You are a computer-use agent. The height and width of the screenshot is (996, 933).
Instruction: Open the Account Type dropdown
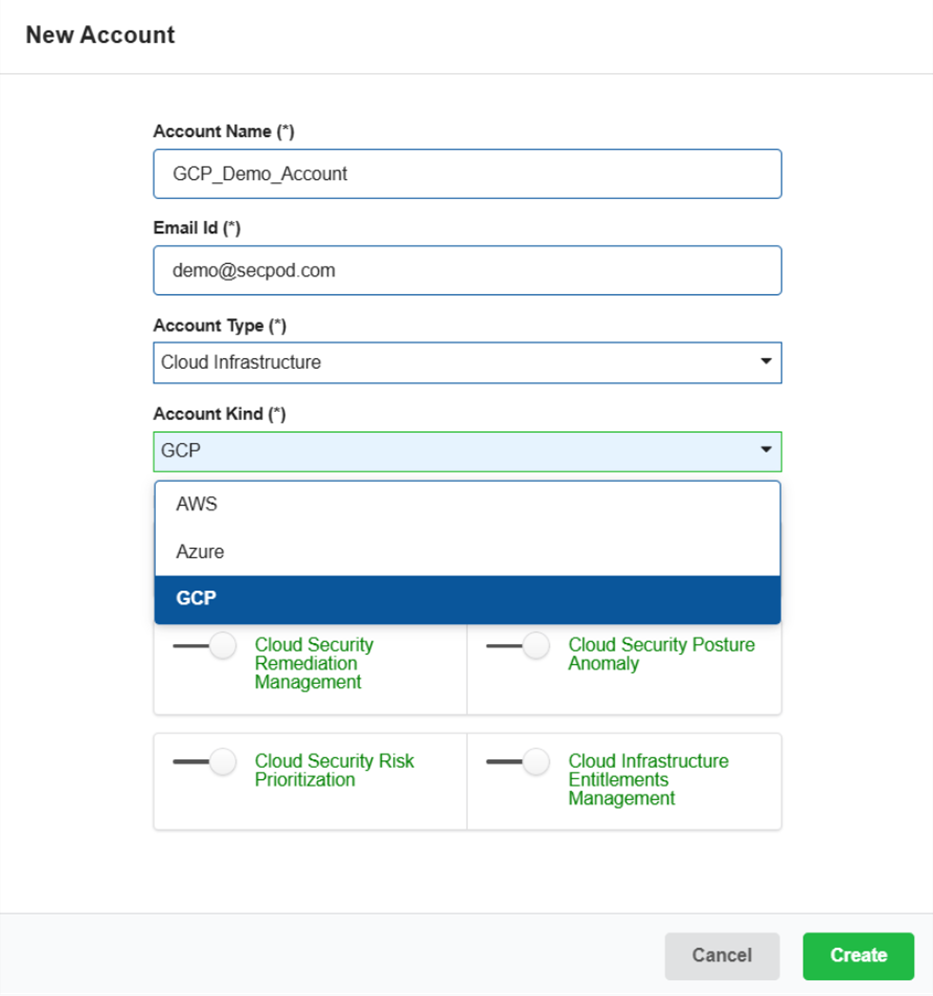click(467, 363)
